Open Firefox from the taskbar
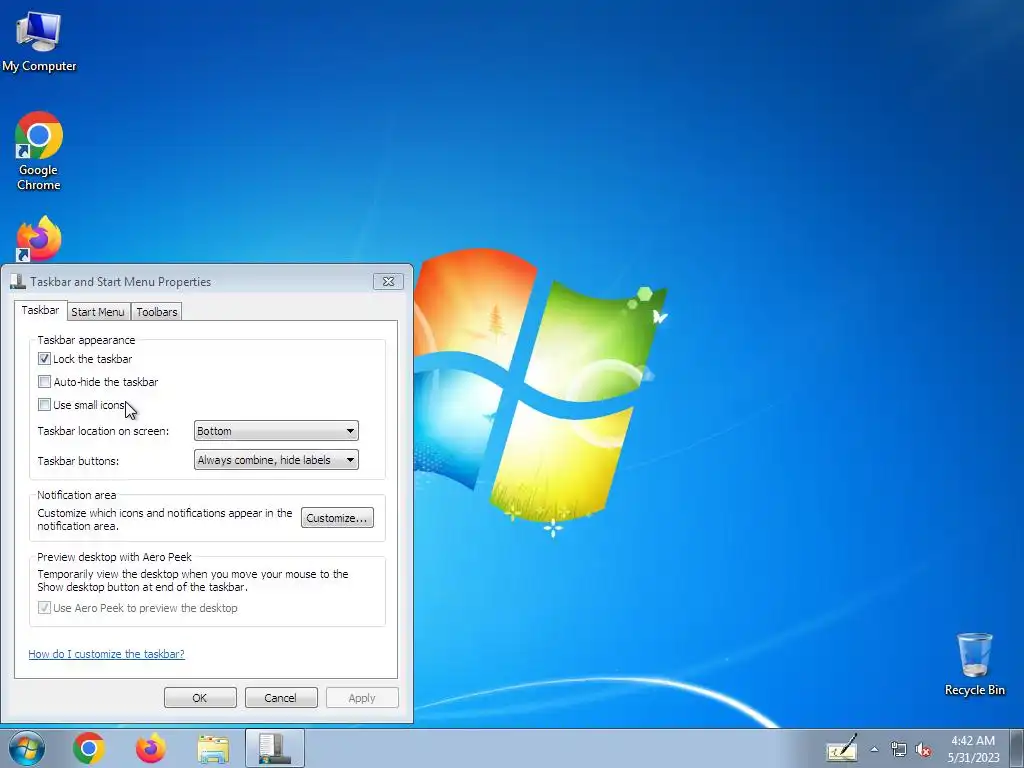 (x=150, y=748)
